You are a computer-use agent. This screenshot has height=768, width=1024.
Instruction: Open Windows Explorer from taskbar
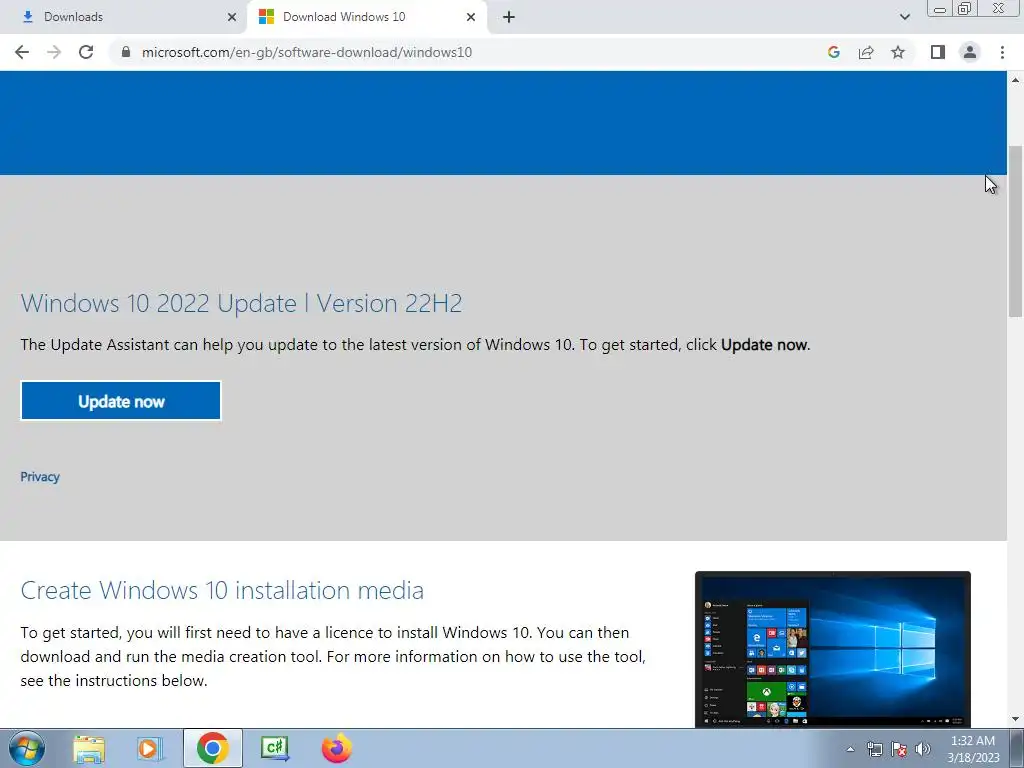point(89,748)
